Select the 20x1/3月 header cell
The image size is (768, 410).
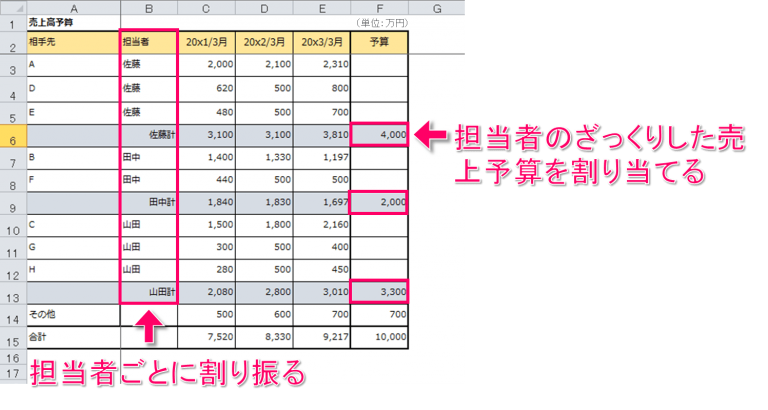point(207,42)
